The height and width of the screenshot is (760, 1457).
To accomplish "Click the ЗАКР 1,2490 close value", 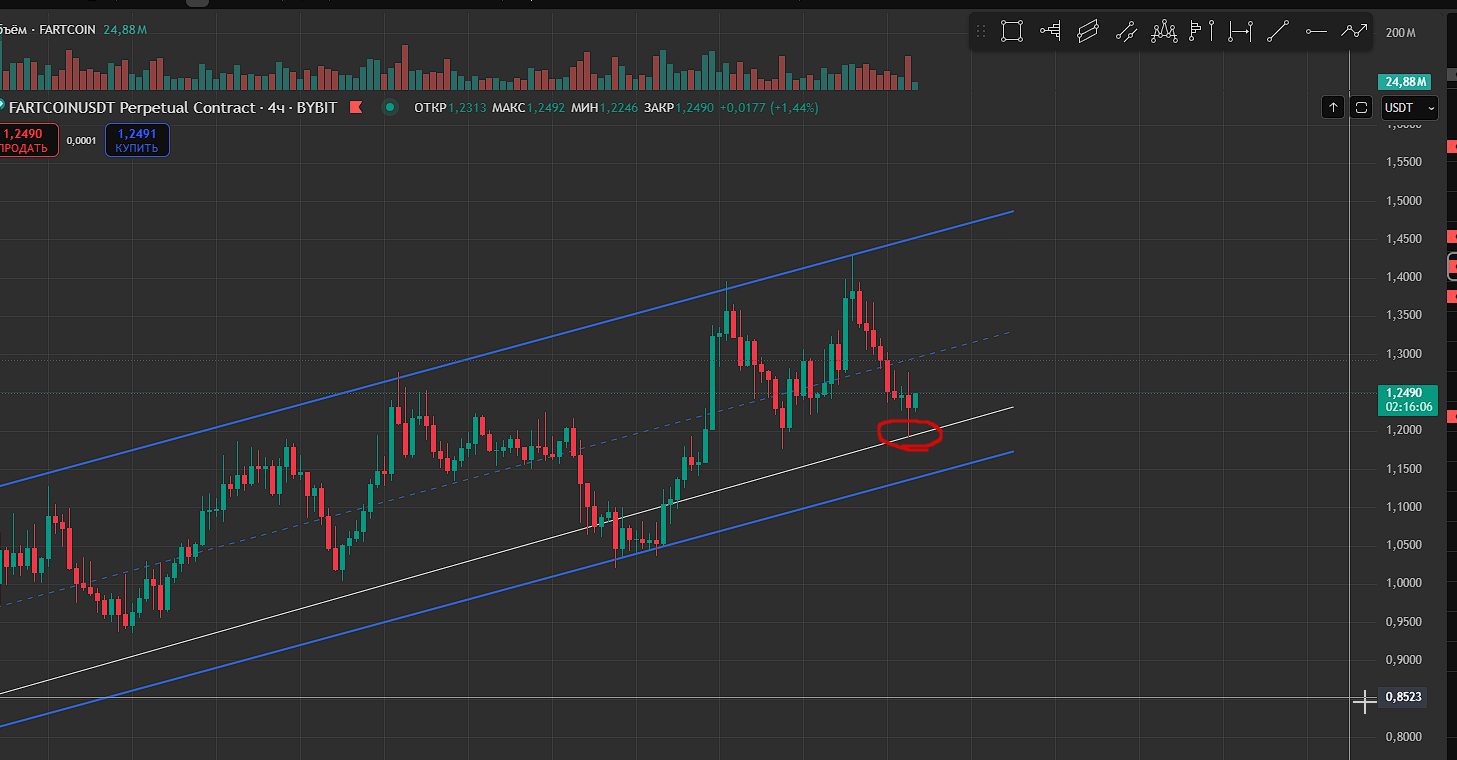I will (x=679, y=107).
